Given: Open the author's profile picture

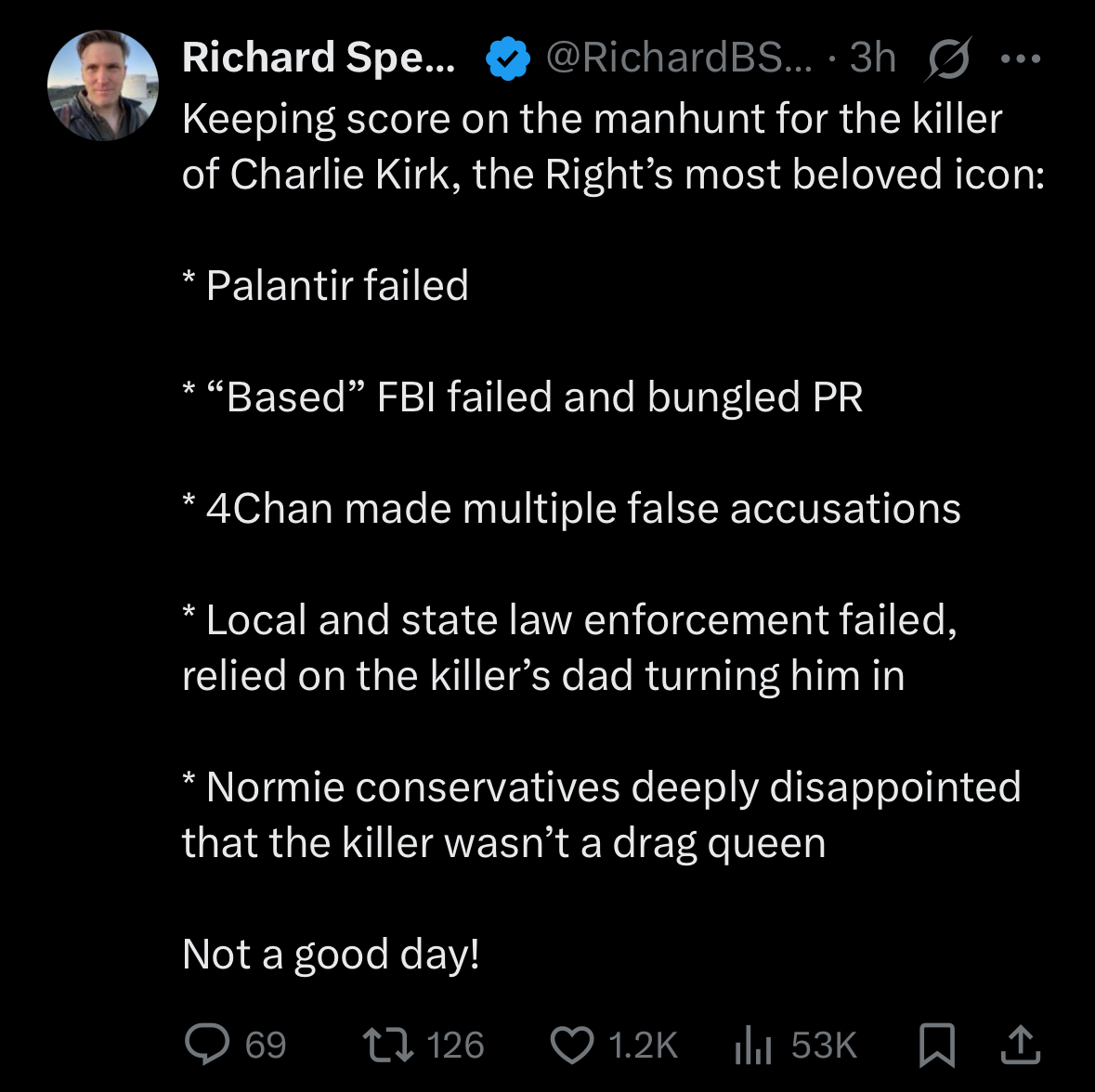Looking at the screenshot, I should pos(103,84).
